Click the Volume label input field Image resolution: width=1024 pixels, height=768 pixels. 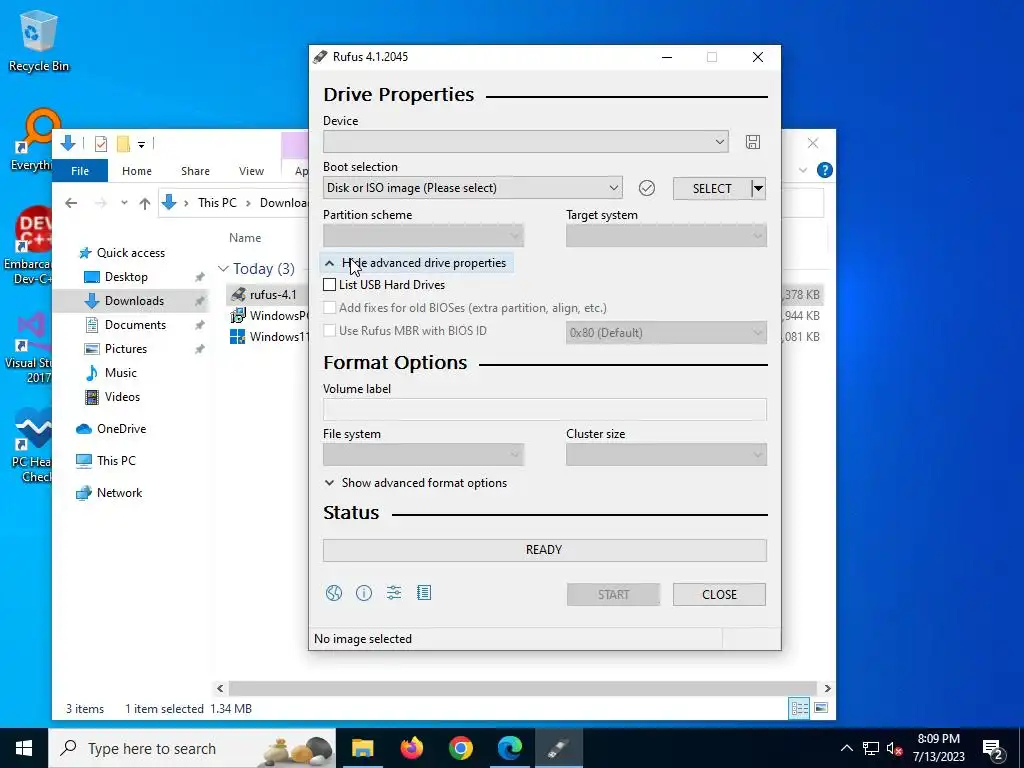pyautogui.click(x=545, y=409)
